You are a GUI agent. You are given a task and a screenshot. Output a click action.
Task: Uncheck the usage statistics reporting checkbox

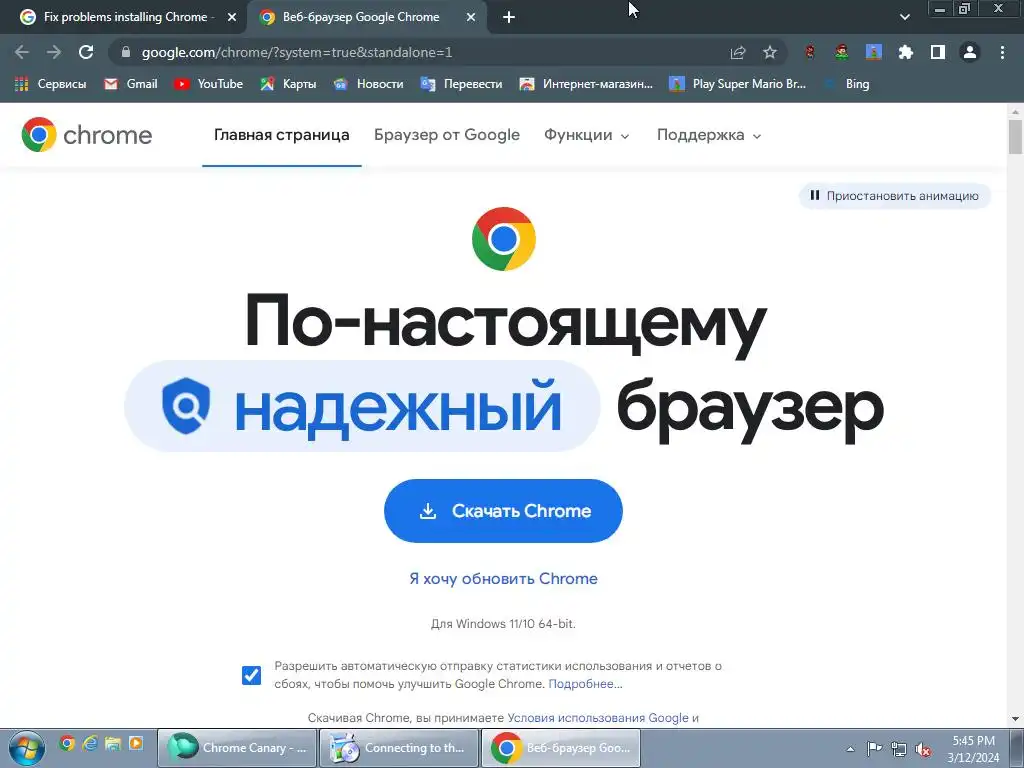click(x=251, y=675)
